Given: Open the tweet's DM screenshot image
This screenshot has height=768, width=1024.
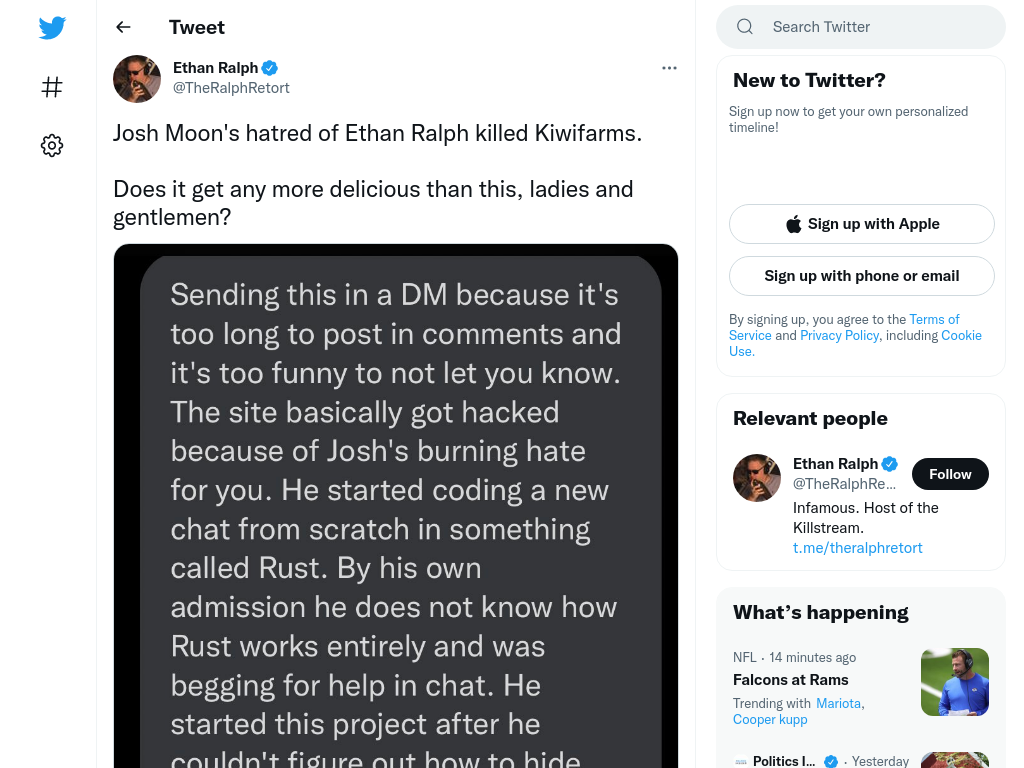Looking at the screenshot, I should (396, 506).
